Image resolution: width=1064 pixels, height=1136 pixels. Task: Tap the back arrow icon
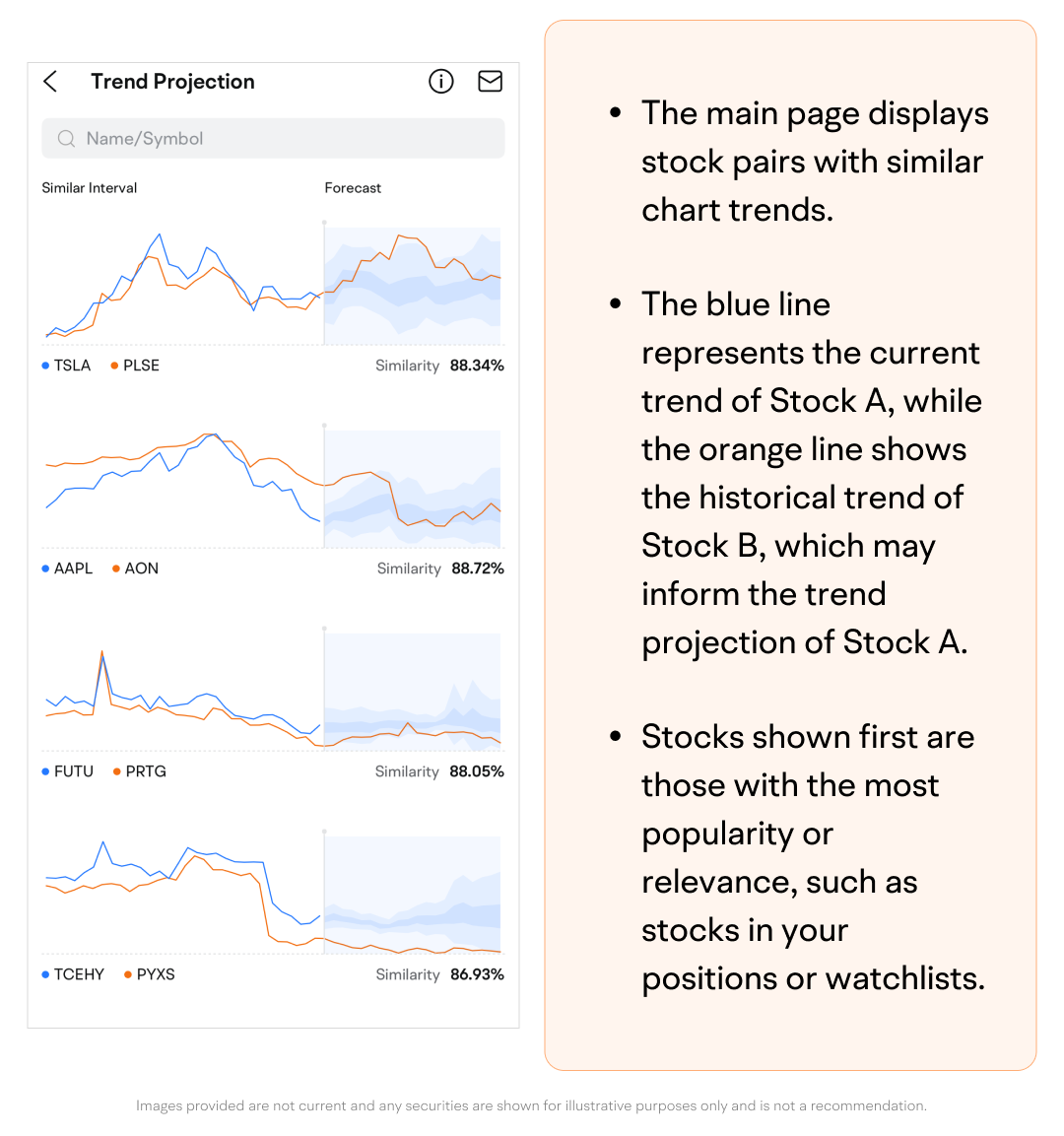51,82
